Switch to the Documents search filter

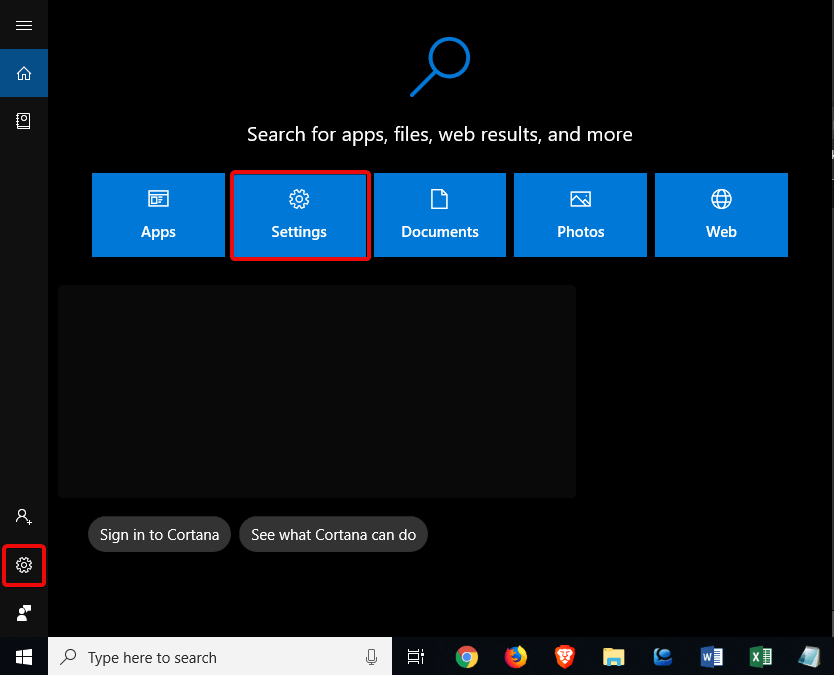439,215
